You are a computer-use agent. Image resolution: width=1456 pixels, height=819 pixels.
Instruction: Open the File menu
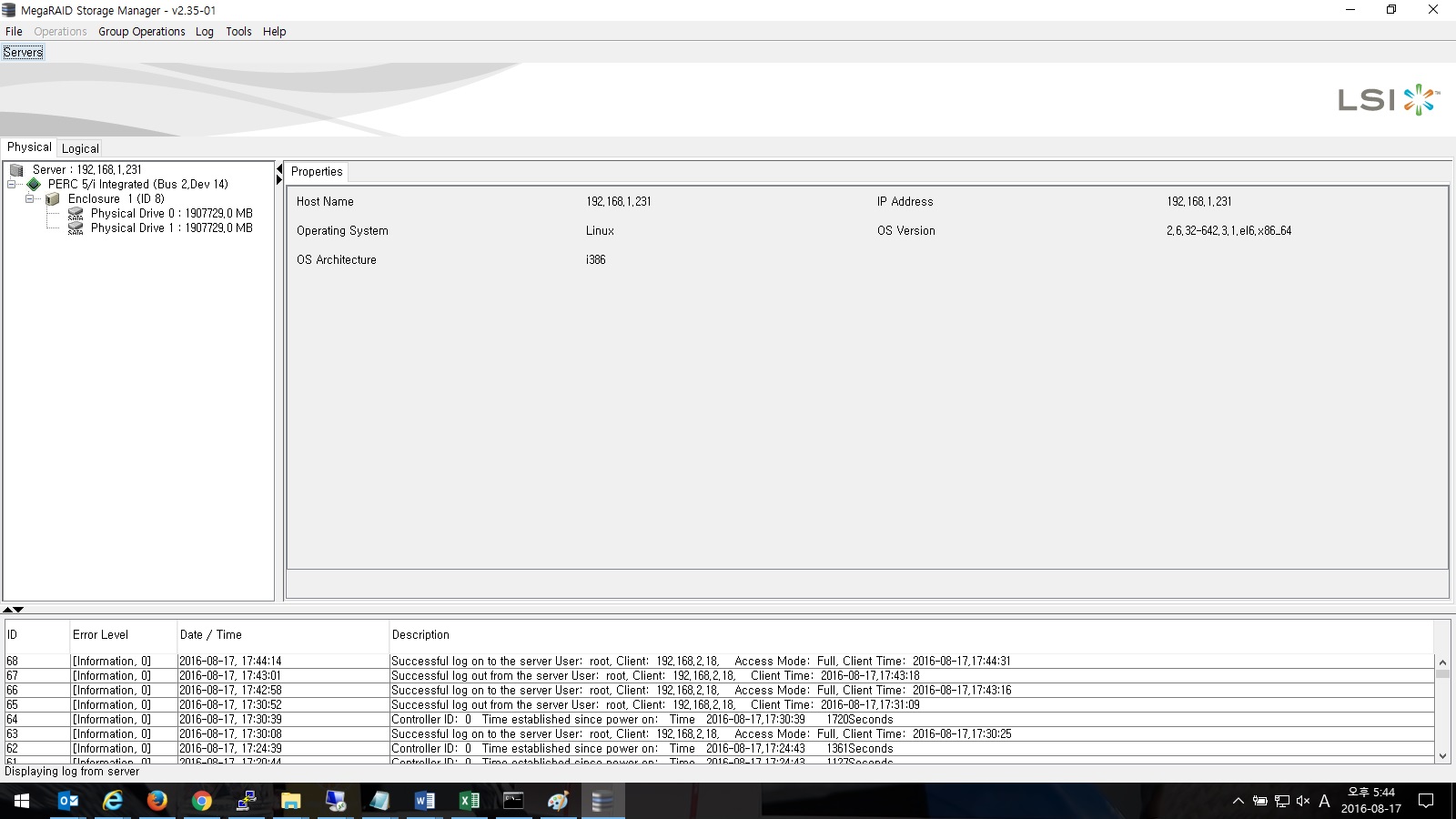[x=14, y=32]
